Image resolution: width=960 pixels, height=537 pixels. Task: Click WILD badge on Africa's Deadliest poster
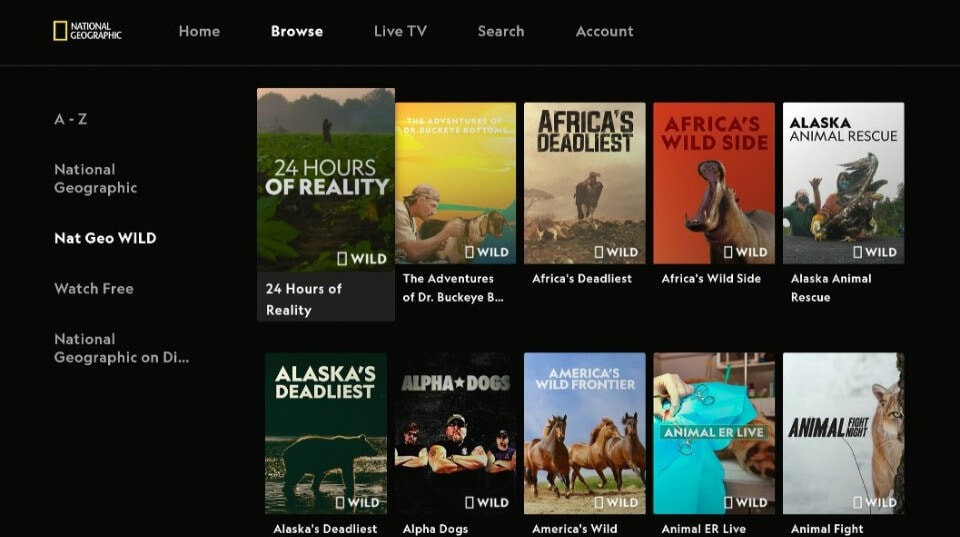[x=617, y=252]
